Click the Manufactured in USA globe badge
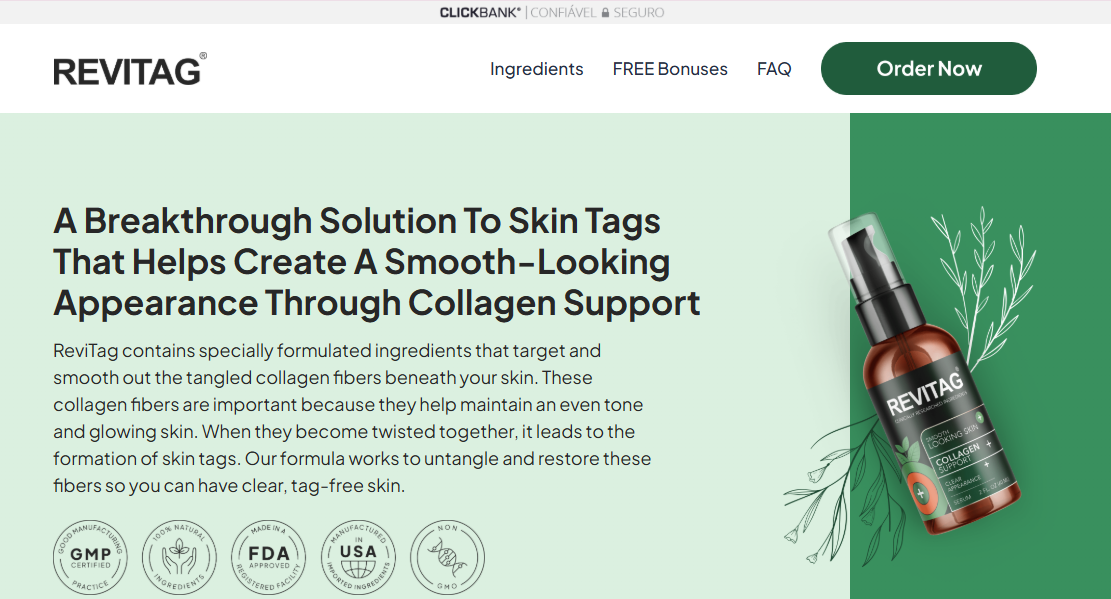The height and width of the screenshot is (599, 1111). click(358, 557)
